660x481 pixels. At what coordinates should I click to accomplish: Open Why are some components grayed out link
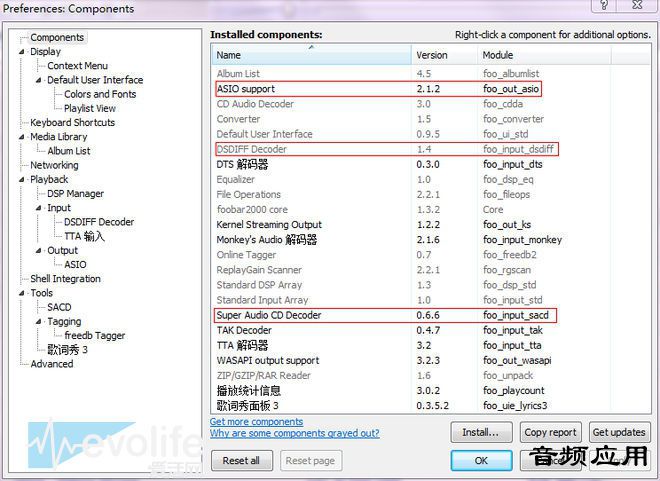tap(294, 433)
